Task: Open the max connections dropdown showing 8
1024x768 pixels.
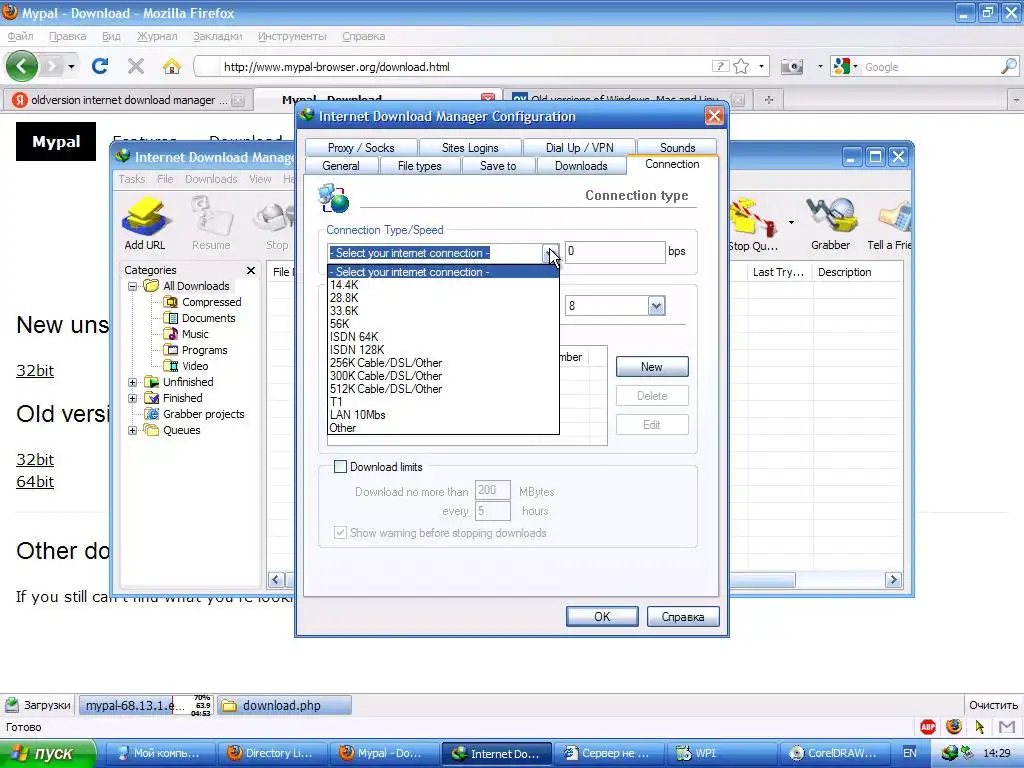Action: tap(656, 306)
